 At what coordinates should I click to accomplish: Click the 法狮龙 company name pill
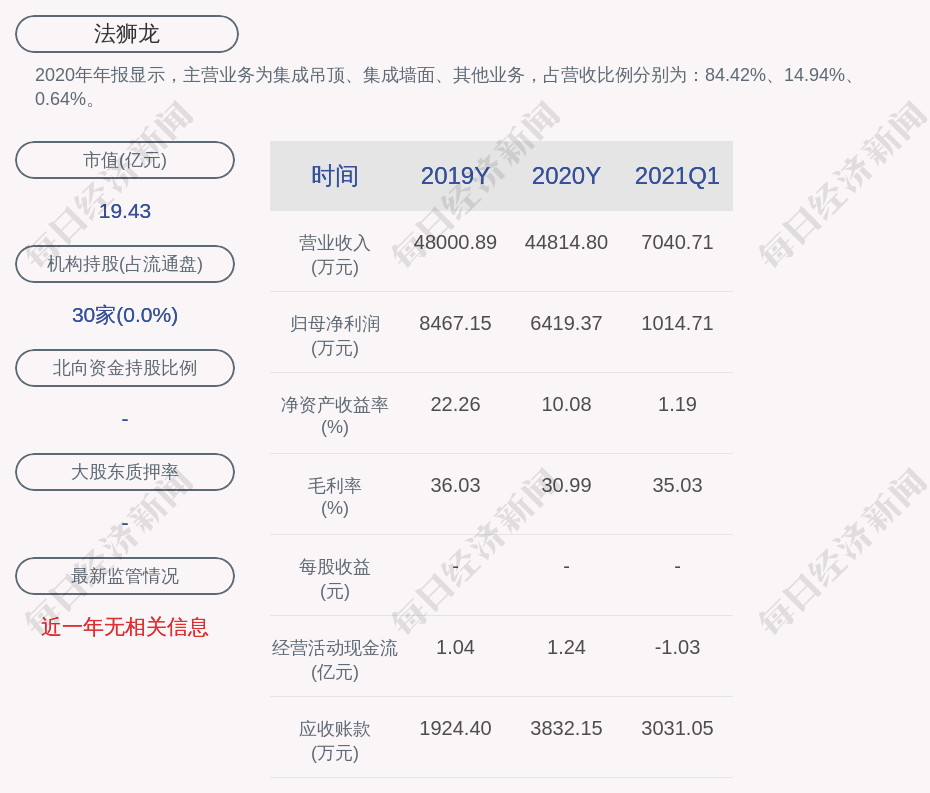click(x=127, y=34)
